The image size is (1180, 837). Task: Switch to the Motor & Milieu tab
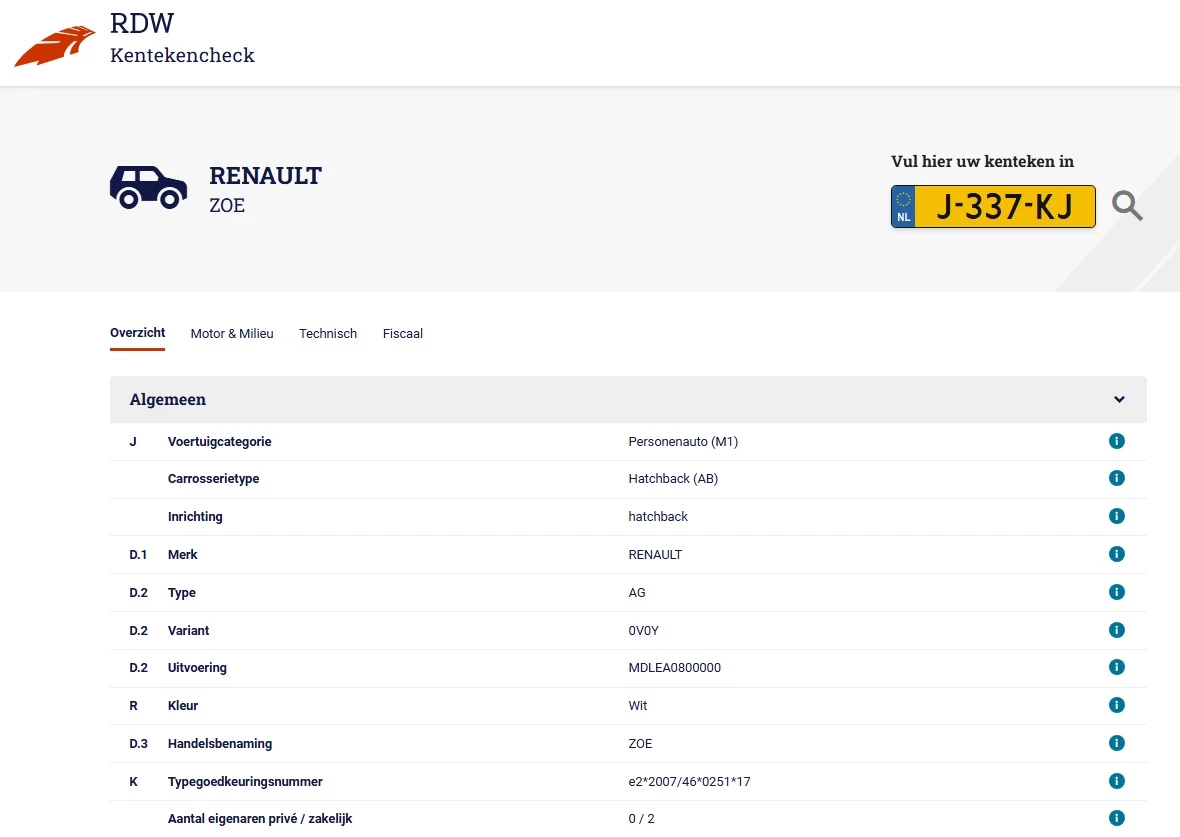[232, 333]
